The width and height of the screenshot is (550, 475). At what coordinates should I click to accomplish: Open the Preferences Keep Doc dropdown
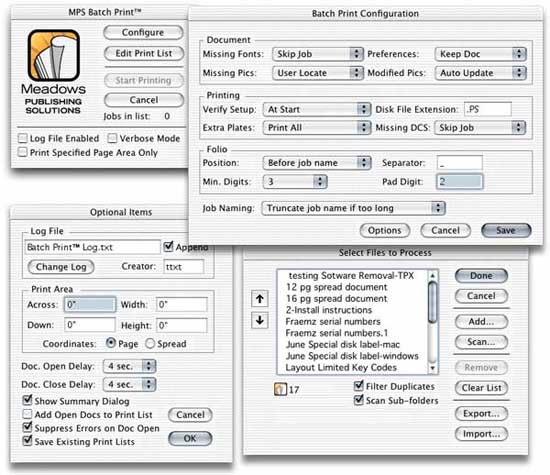[x=481, y=54]
